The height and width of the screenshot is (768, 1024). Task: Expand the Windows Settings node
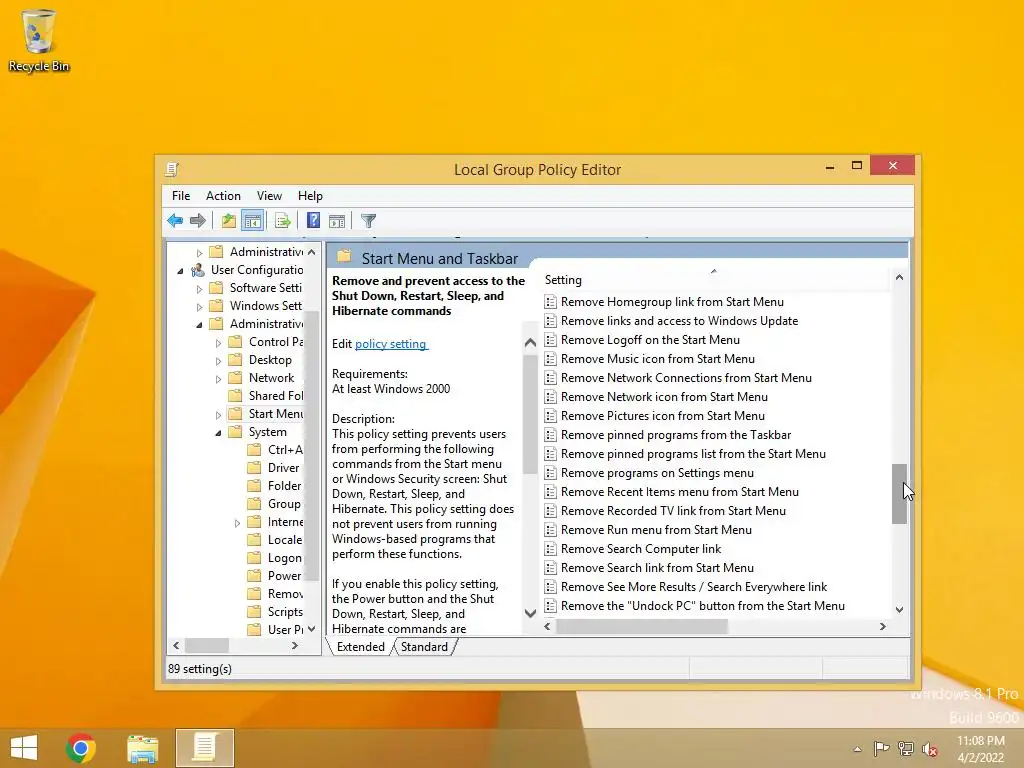click(200, 306)
